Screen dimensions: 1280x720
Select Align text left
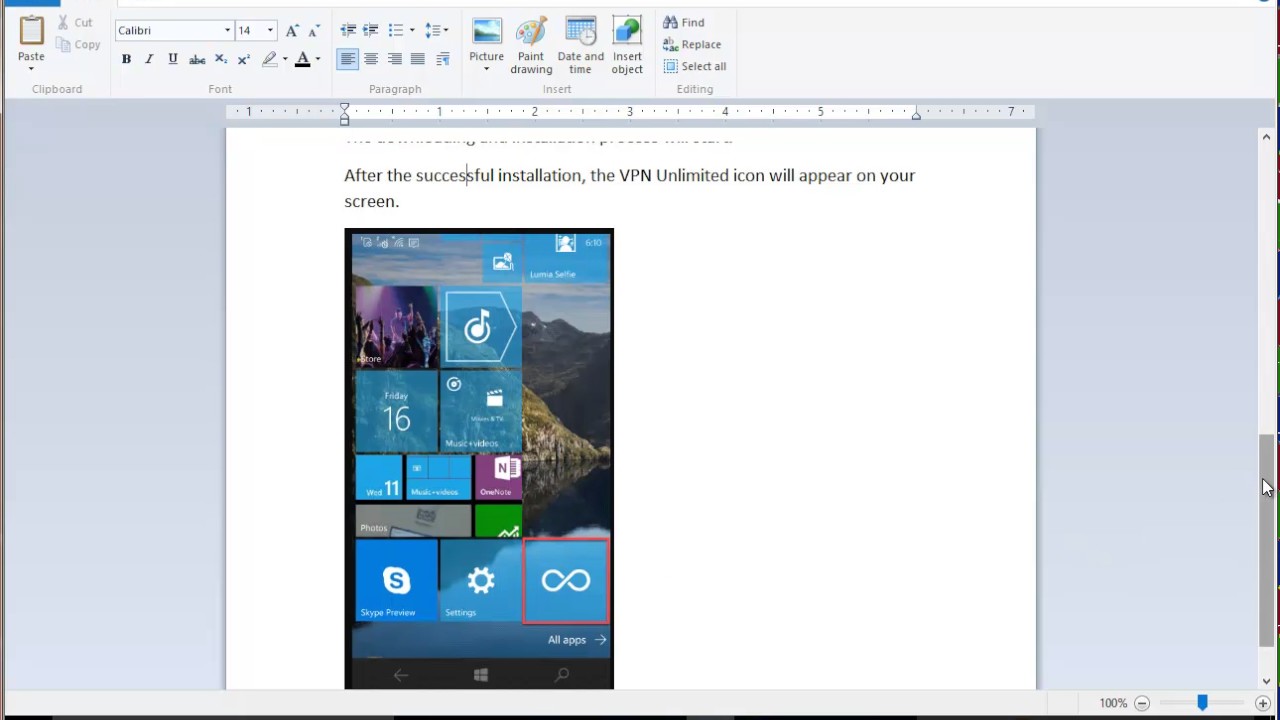pyautogui.click(x=347, y=59)
